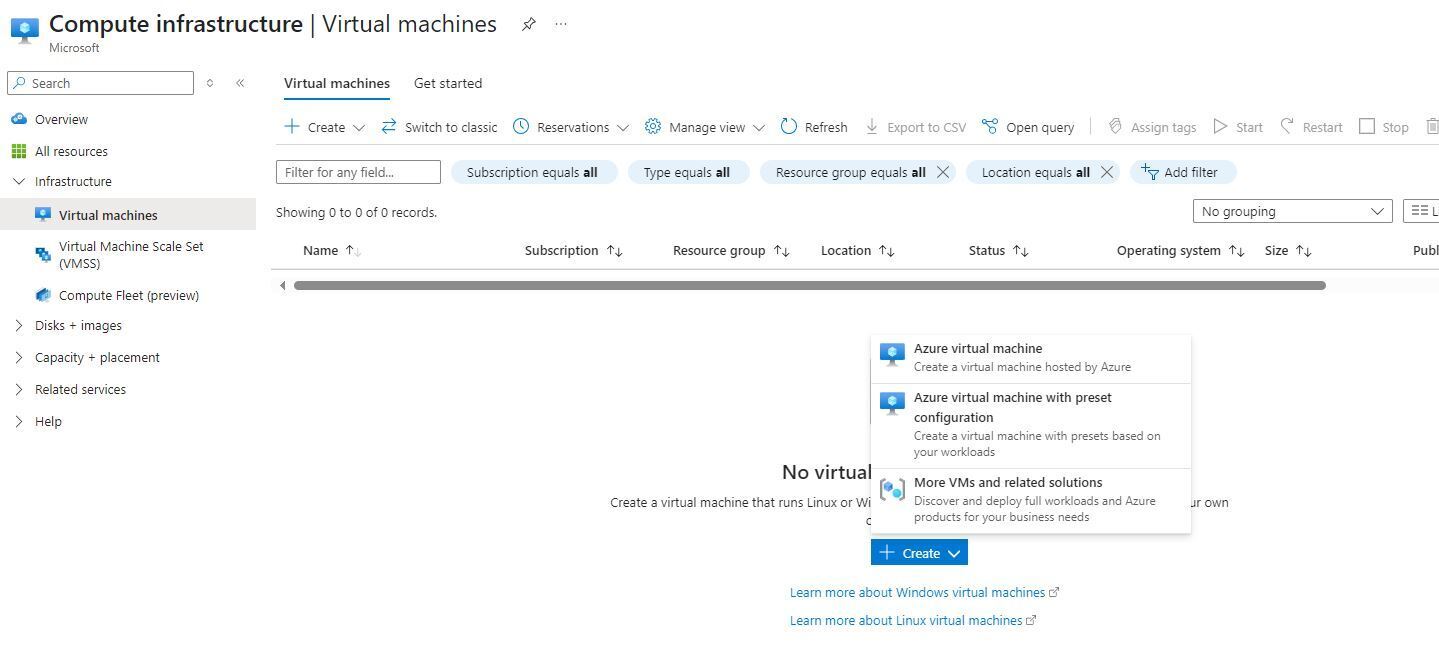Open the Resource group equals all filter
The width and height of the screenshot is (1439, 670).
850,172
